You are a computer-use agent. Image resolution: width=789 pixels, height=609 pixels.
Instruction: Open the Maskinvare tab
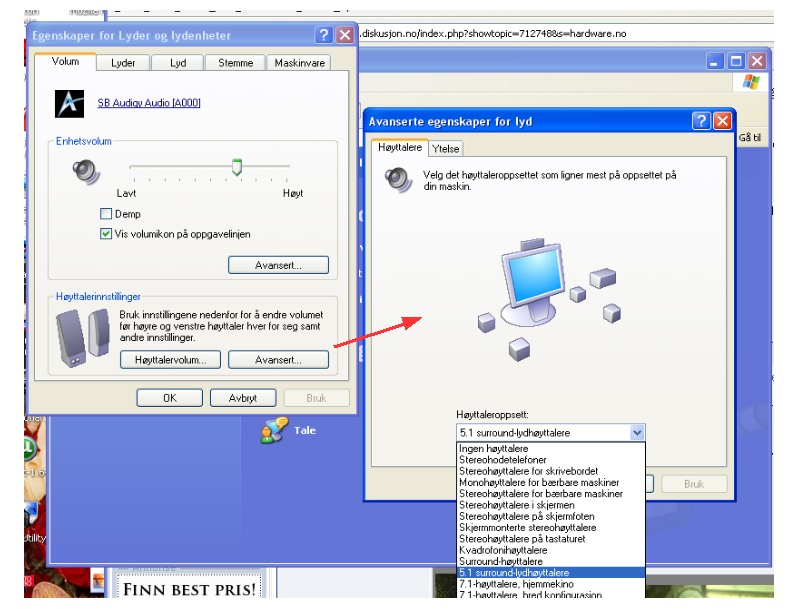299,63
